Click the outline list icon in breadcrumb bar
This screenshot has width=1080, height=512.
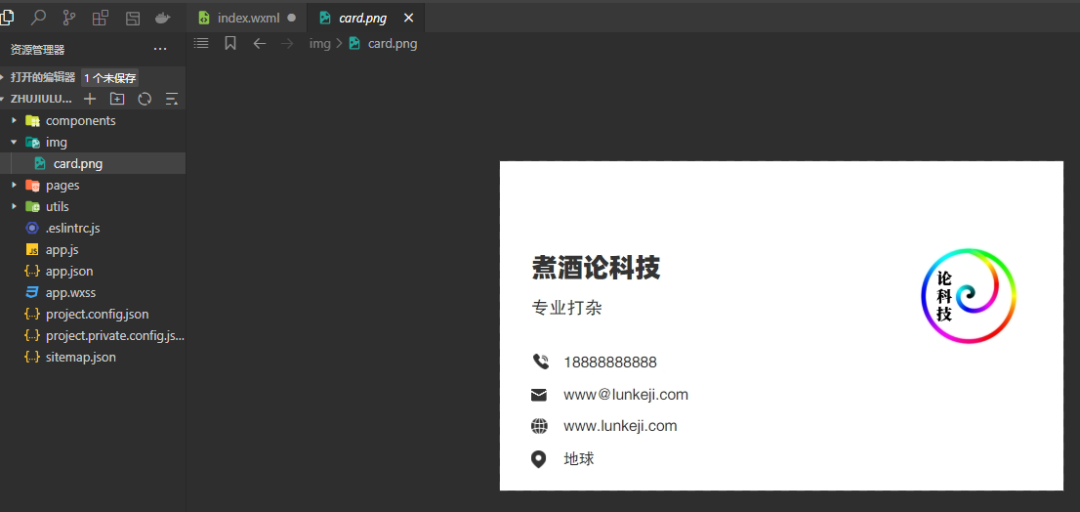point(201,43)
